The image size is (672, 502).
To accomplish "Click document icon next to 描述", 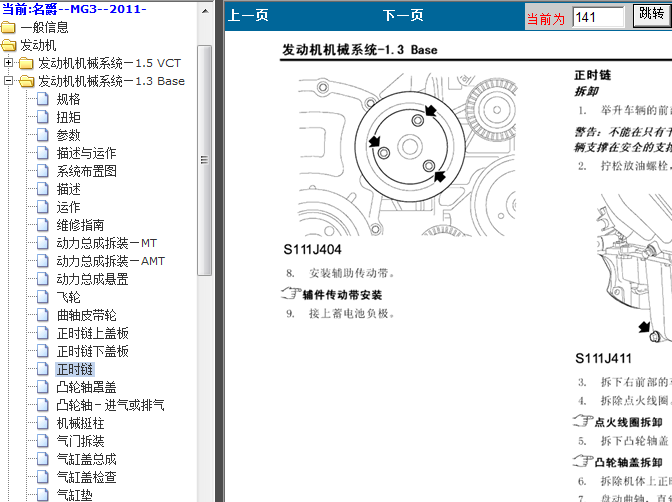I will coord(42,189).
